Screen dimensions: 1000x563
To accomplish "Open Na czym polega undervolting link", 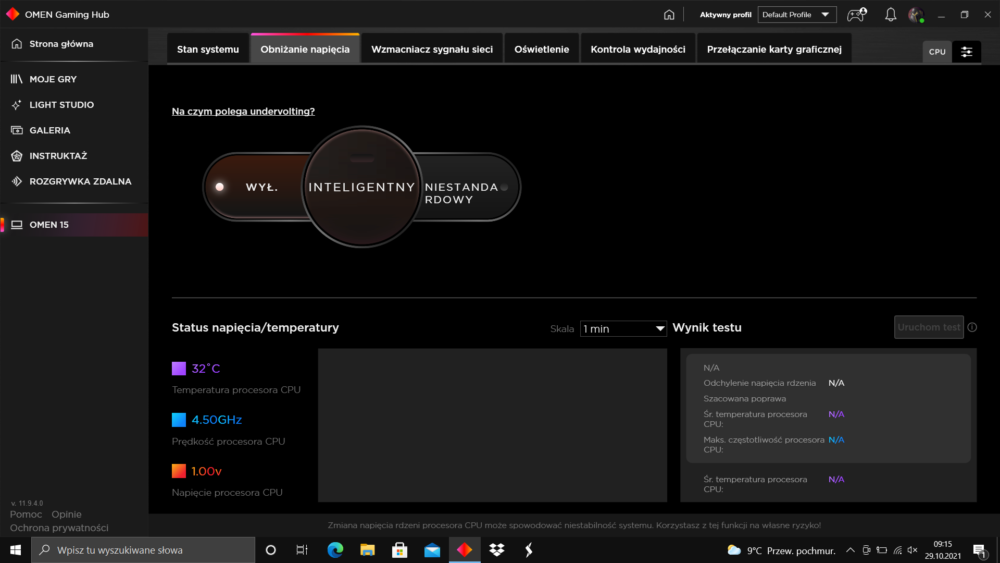I will (243, 111).
